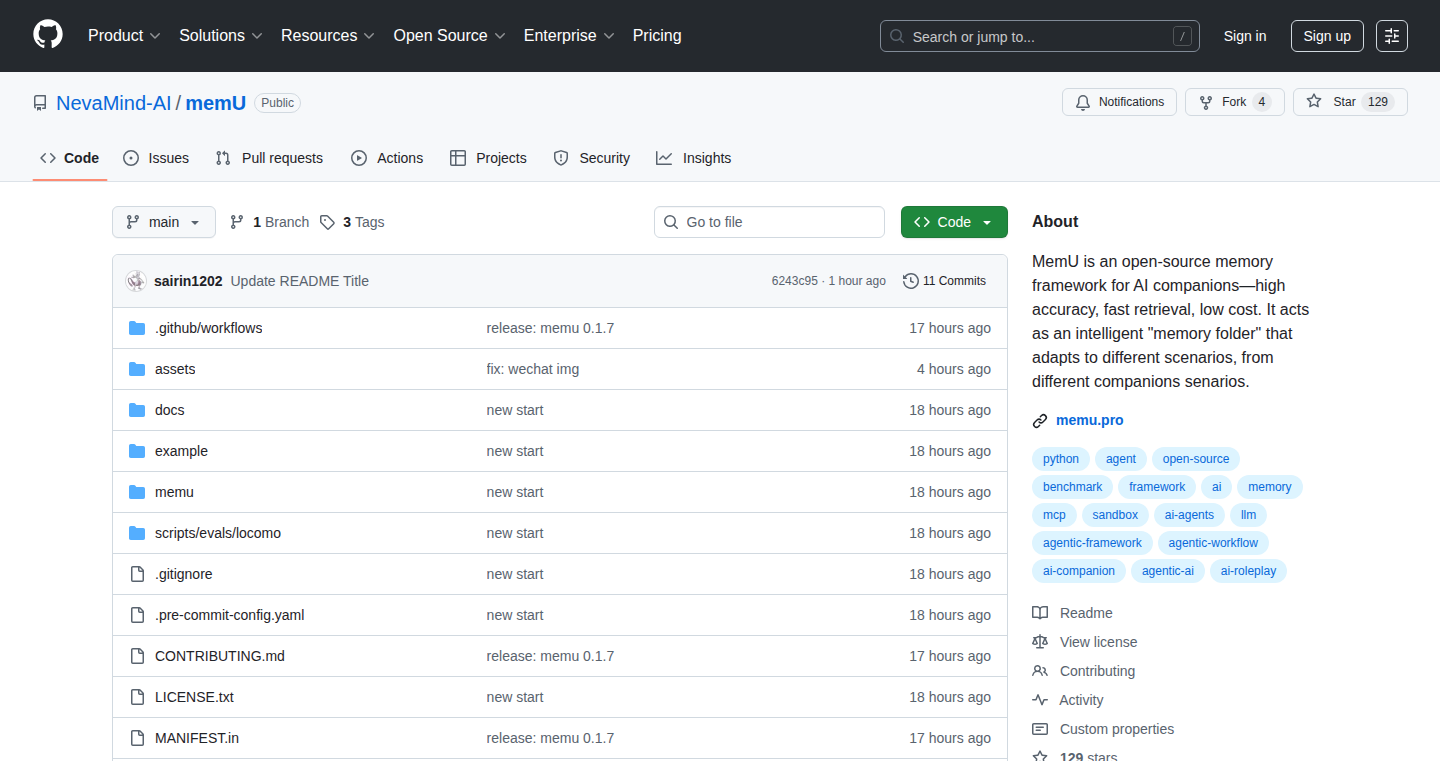Go to the GitHub homepage logo

coord(48,36)
